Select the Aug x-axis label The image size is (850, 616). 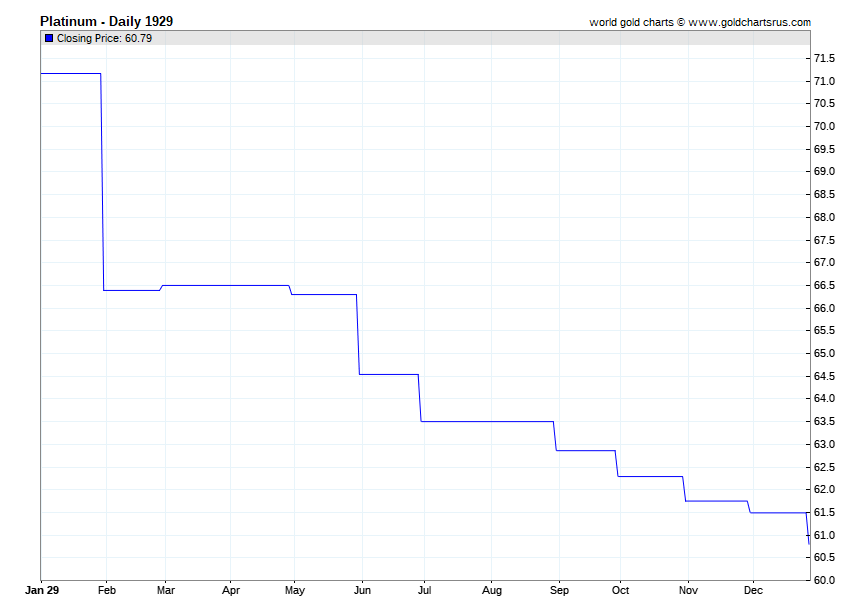pyautogui.click(x=492, y=590)
